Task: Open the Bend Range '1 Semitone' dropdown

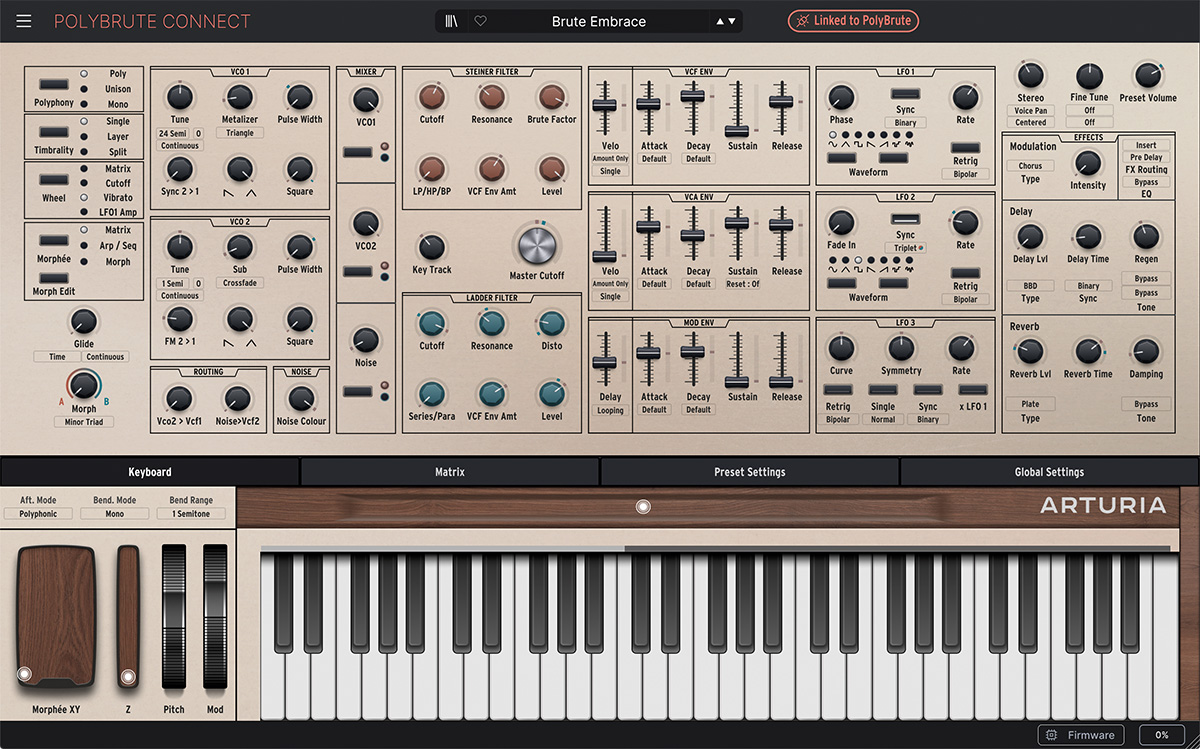Action: (x=191, y=514)
